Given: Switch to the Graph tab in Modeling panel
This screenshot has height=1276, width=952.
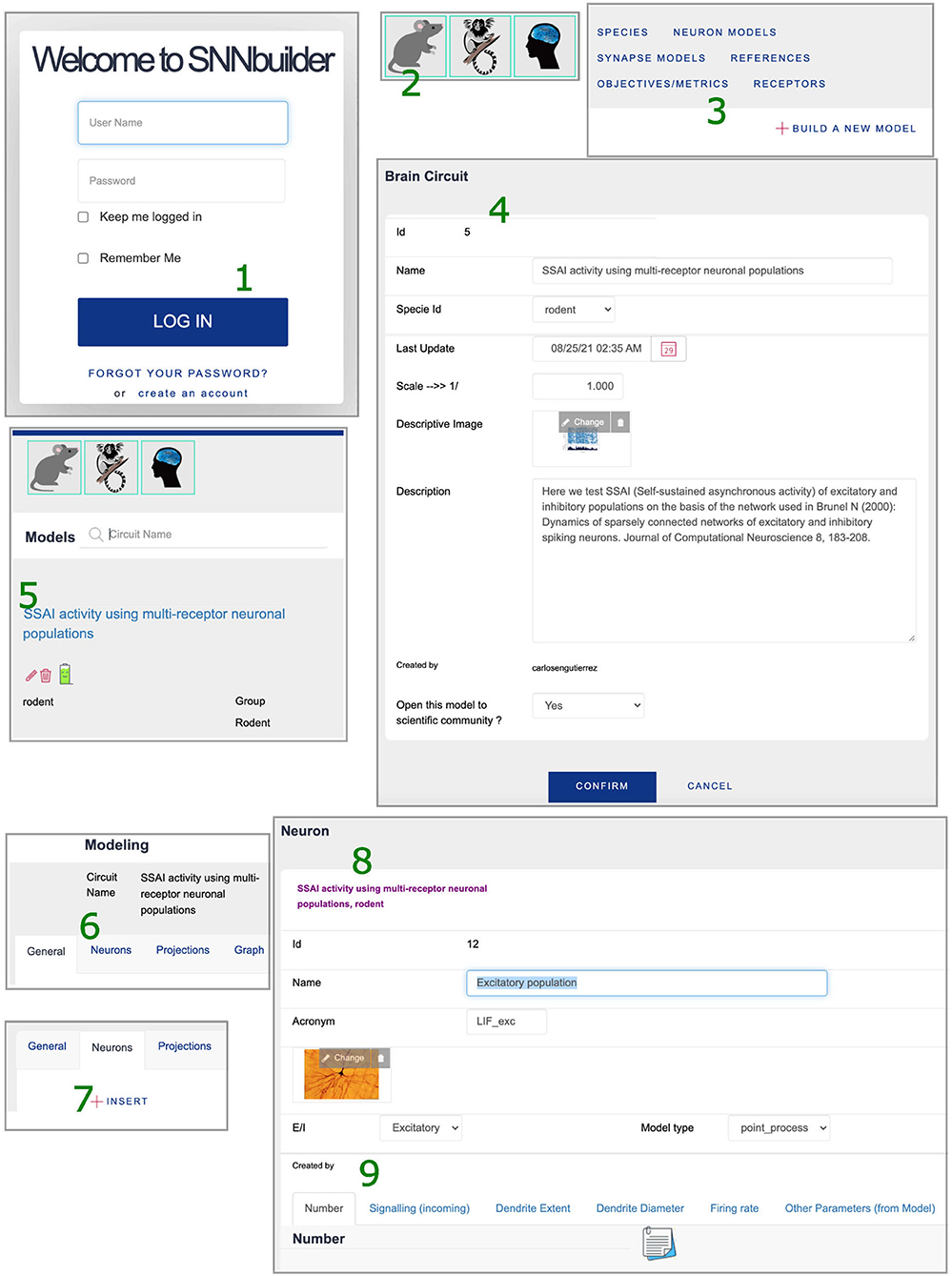Looking at the screenshot, I should point(250,950).
